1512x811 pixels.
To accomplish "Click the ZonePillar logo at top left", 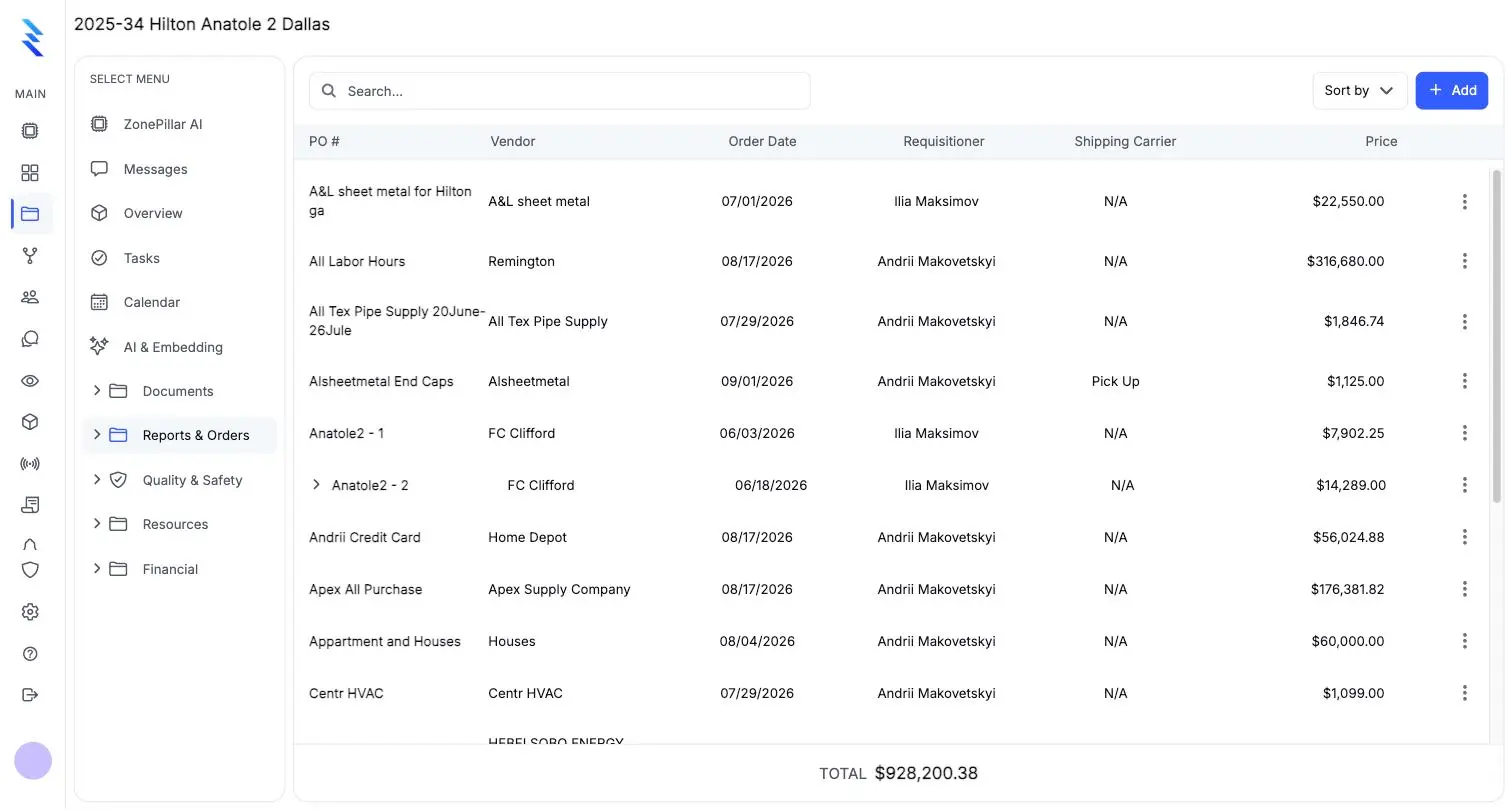I will coord(32,37).
